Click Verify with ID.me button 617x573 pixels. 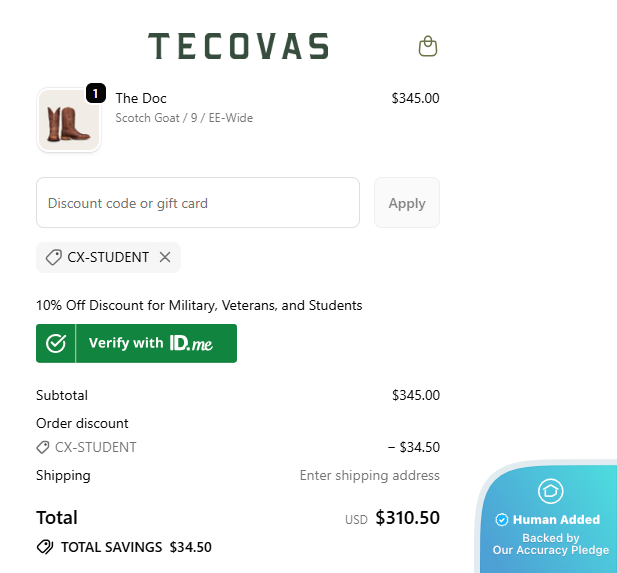coord(136,343)
